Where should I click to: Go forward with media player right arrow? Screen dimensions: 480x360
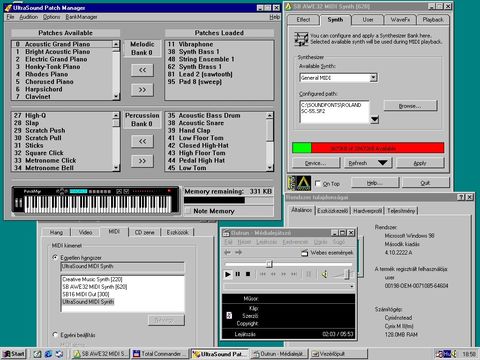[239, 252]
